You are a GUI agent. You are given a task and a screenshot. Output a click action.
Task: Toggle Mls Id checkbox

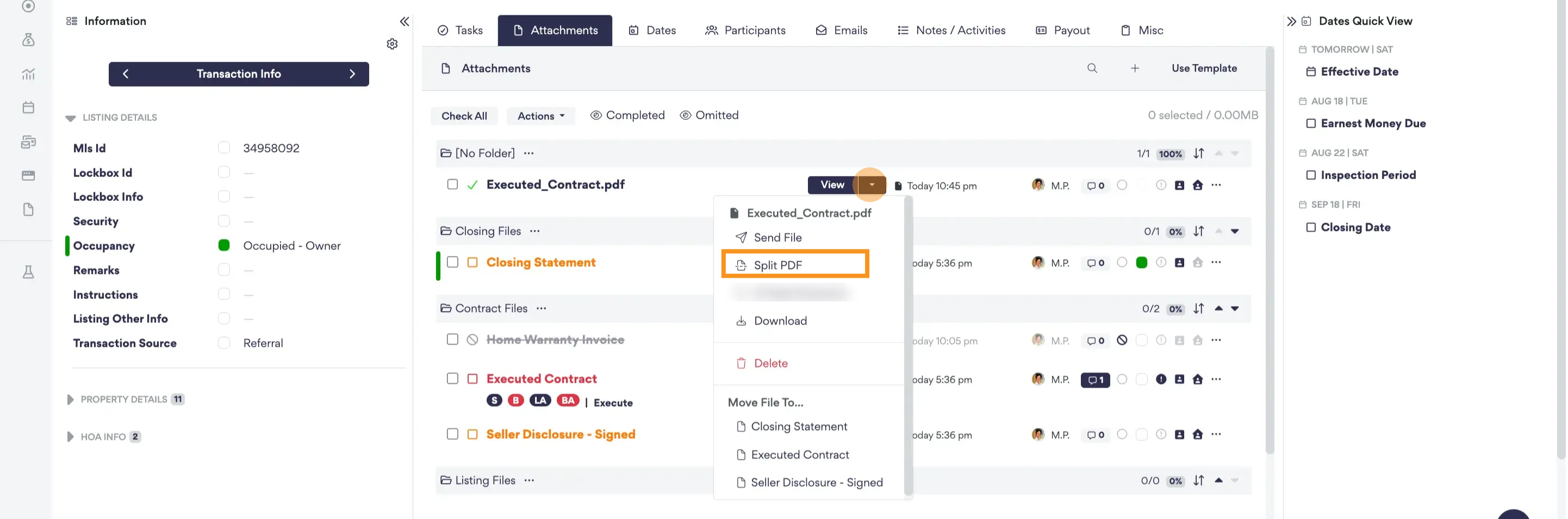pyautogui.click(x=223, y=148)
